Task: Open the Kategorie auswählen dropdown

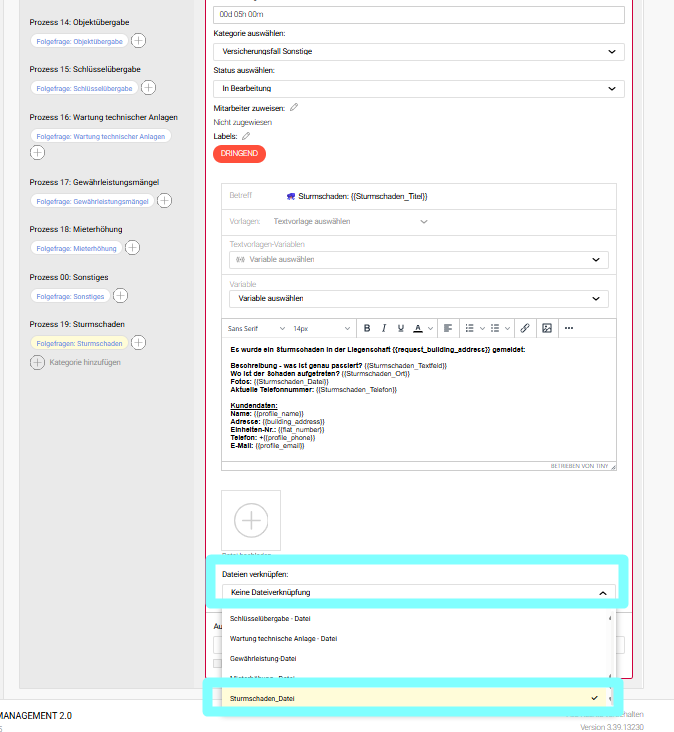Action: point(419,51)
